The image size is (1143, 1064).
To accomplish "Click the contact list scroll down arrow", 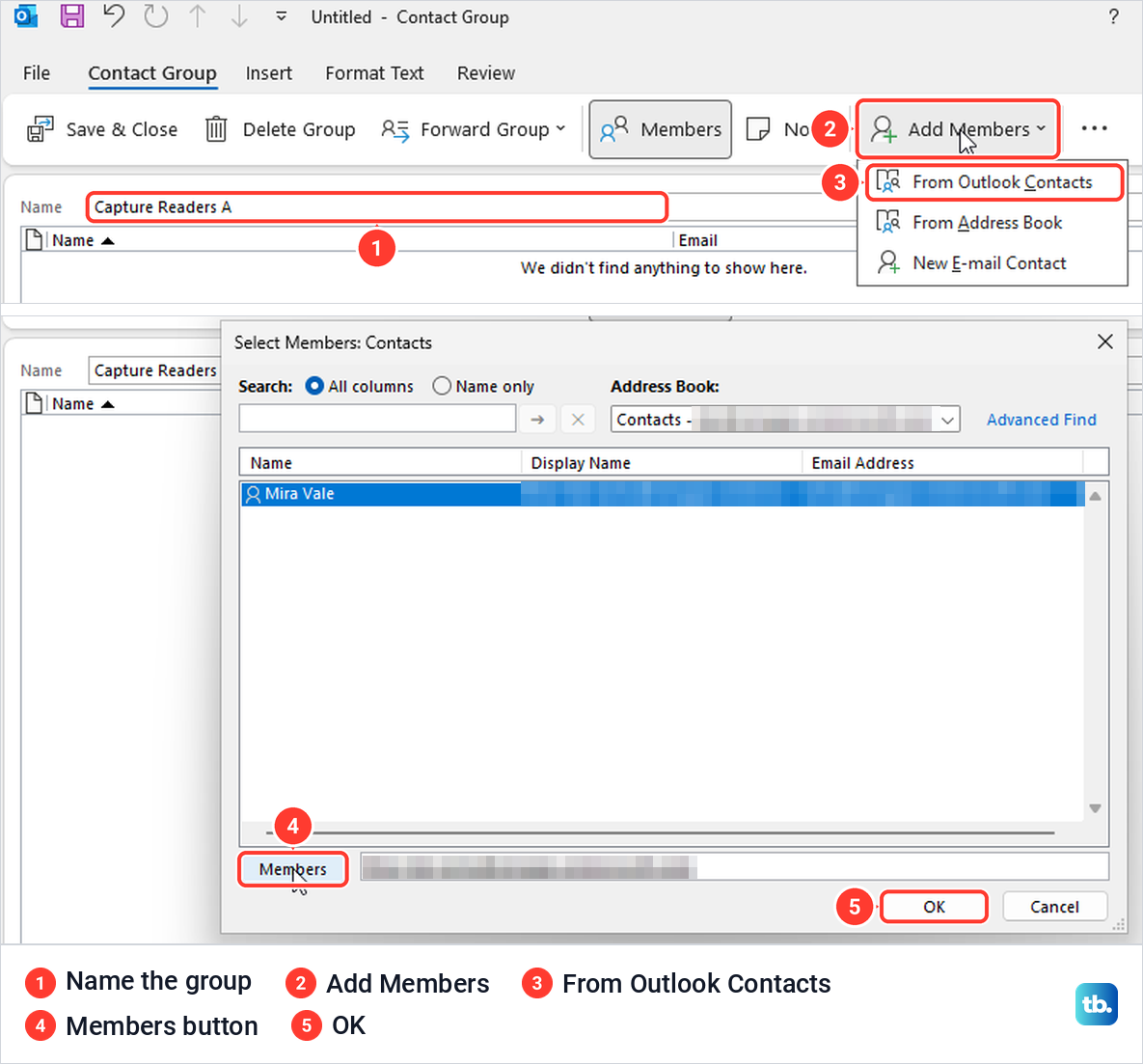I will [x=1095, y=807].
